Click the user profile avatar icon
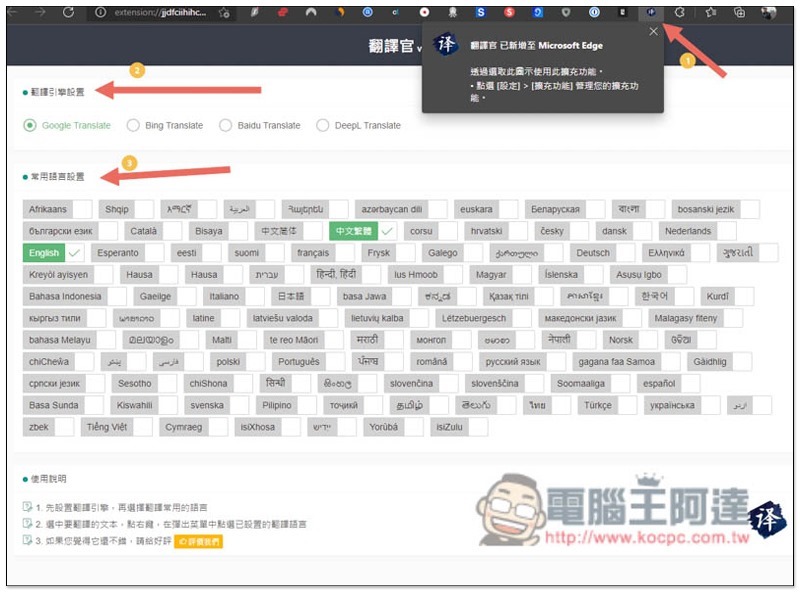Viewport: 800px width, 593px height. point(769,13)
